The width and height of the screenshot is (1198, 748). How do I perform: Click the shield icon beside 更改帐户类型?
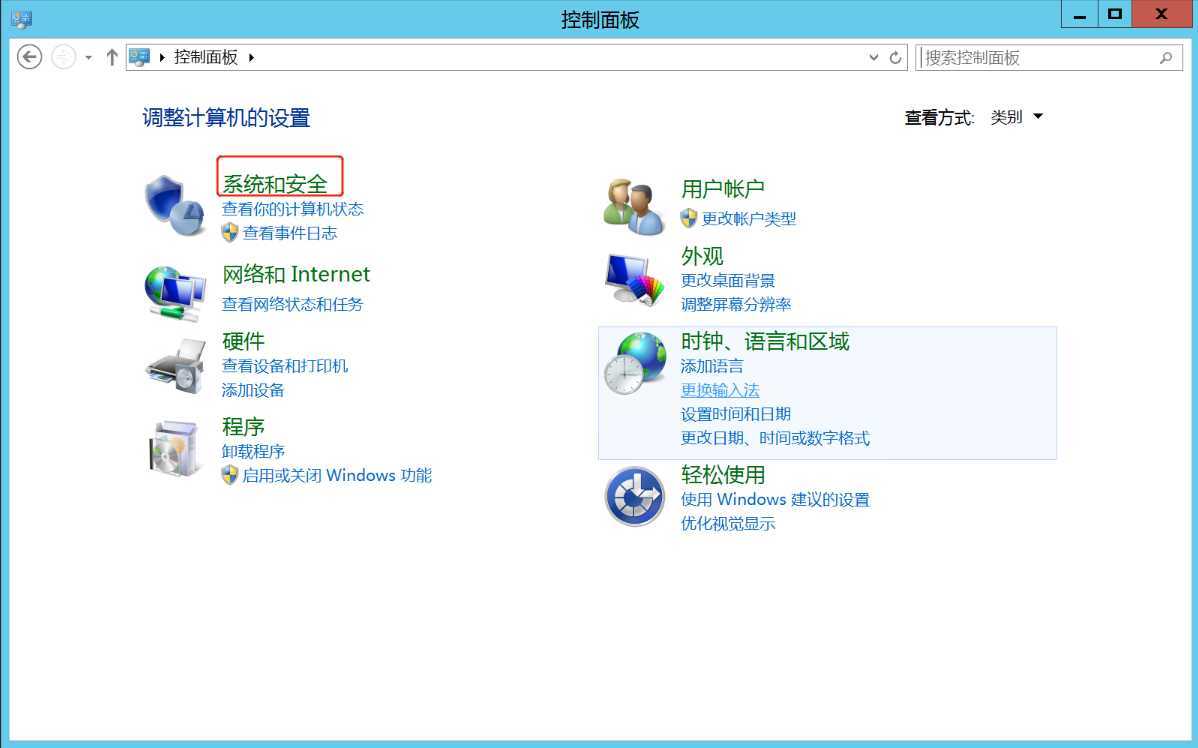(689, 219)
